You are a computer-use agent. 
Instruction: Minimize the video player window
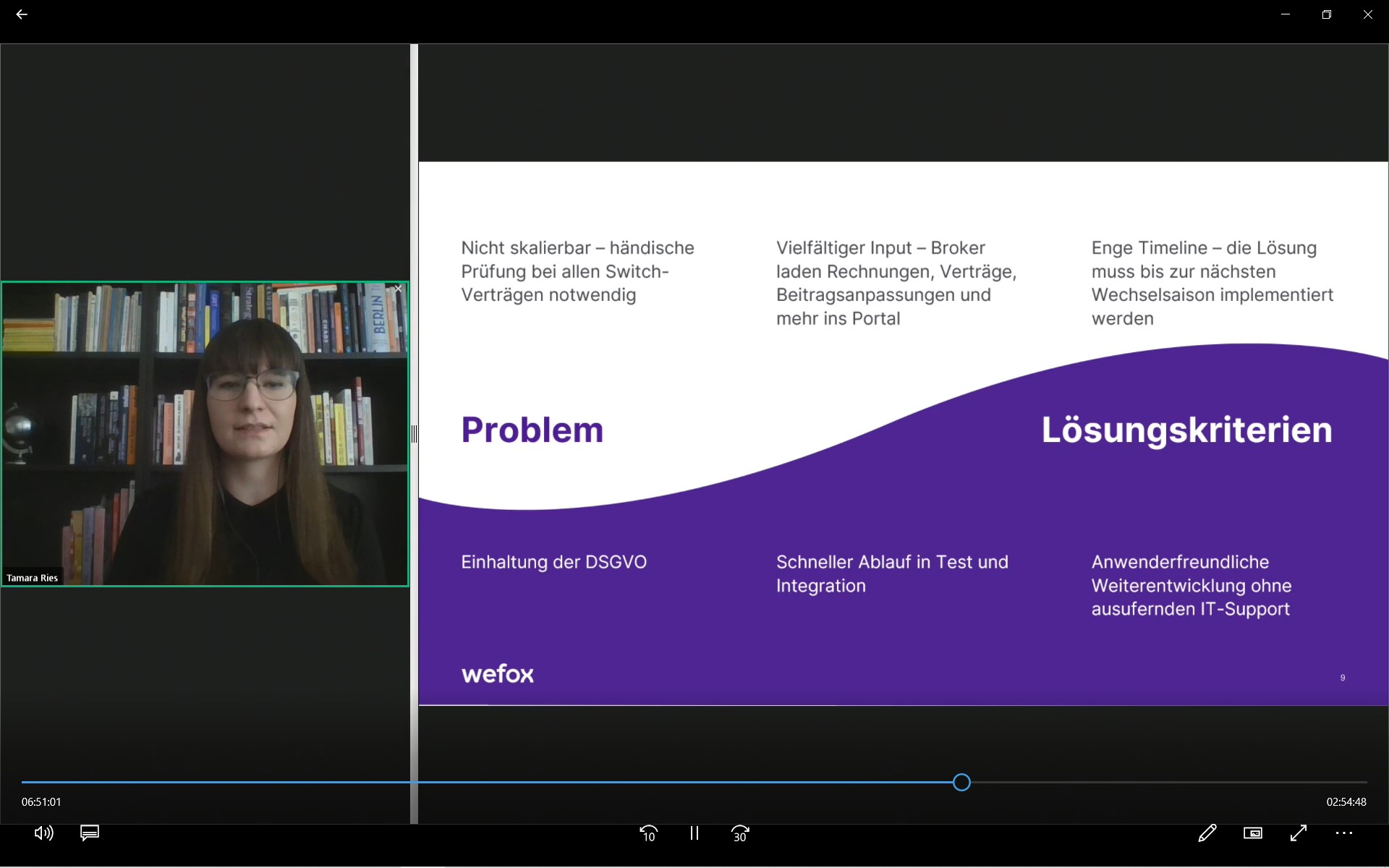click(1286, 14)
